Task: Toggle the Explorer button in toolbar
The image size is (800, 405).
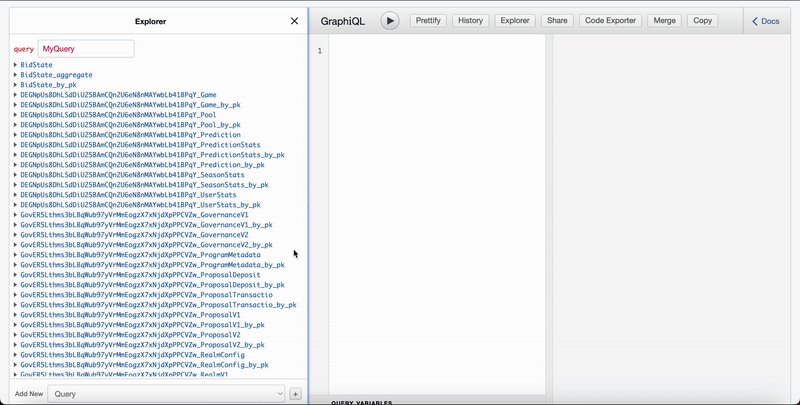Action: click(515, 20)
